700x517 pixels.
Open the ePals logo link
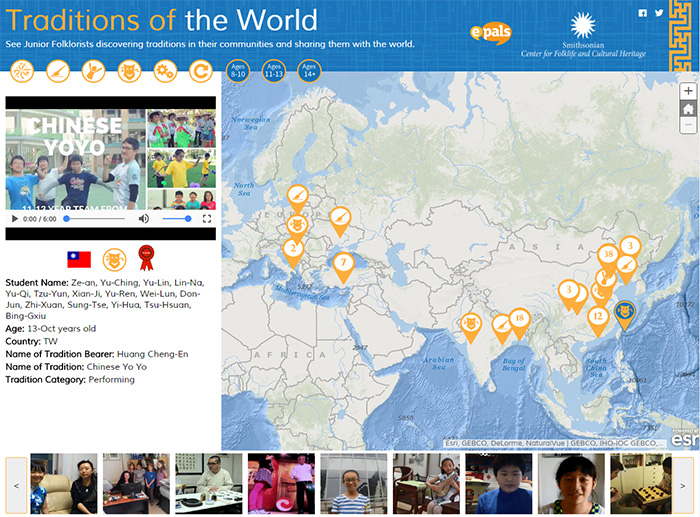click(491, 33)
